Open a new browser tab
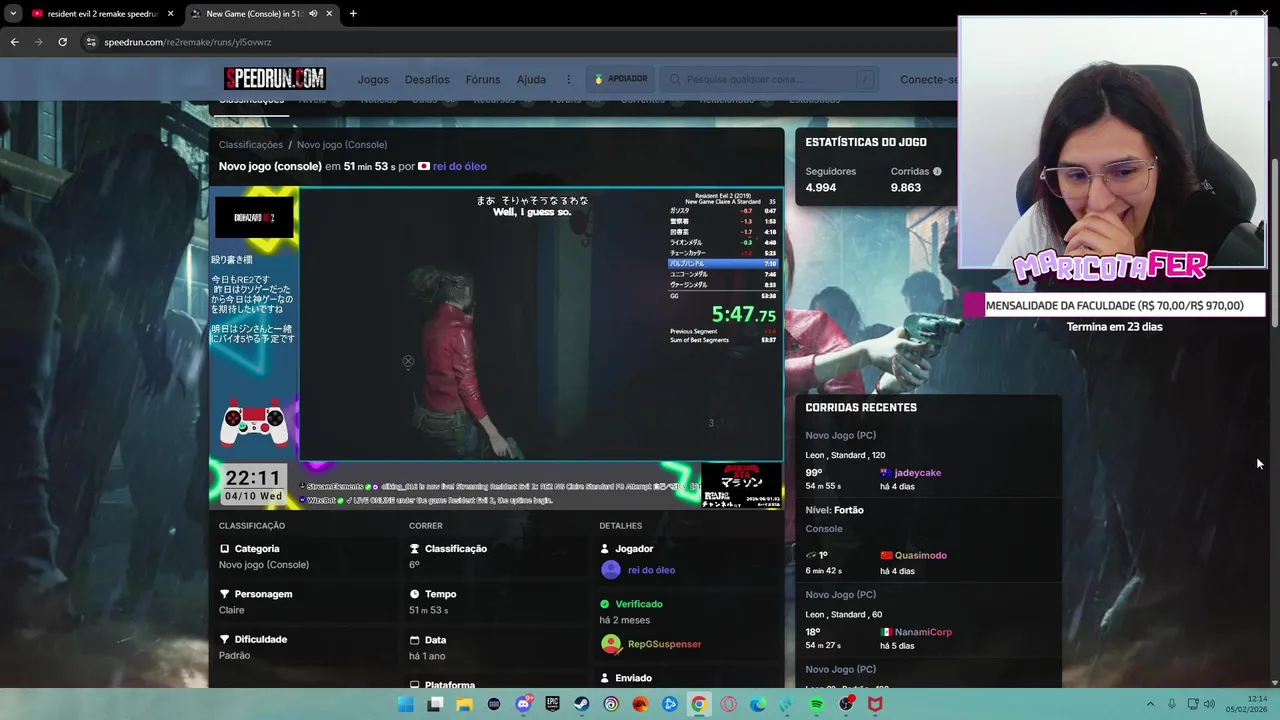This screenshot has height=720, width=1280. pyautogui.click(x=353, y=14)
